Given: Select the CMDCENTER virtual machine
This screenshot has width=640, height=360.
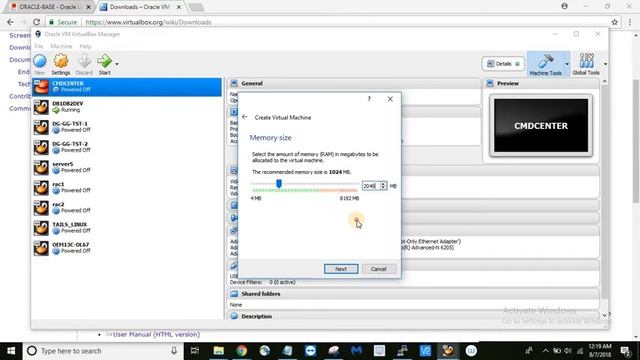Looking at the screenshot, I should click(x=127, y=87).
